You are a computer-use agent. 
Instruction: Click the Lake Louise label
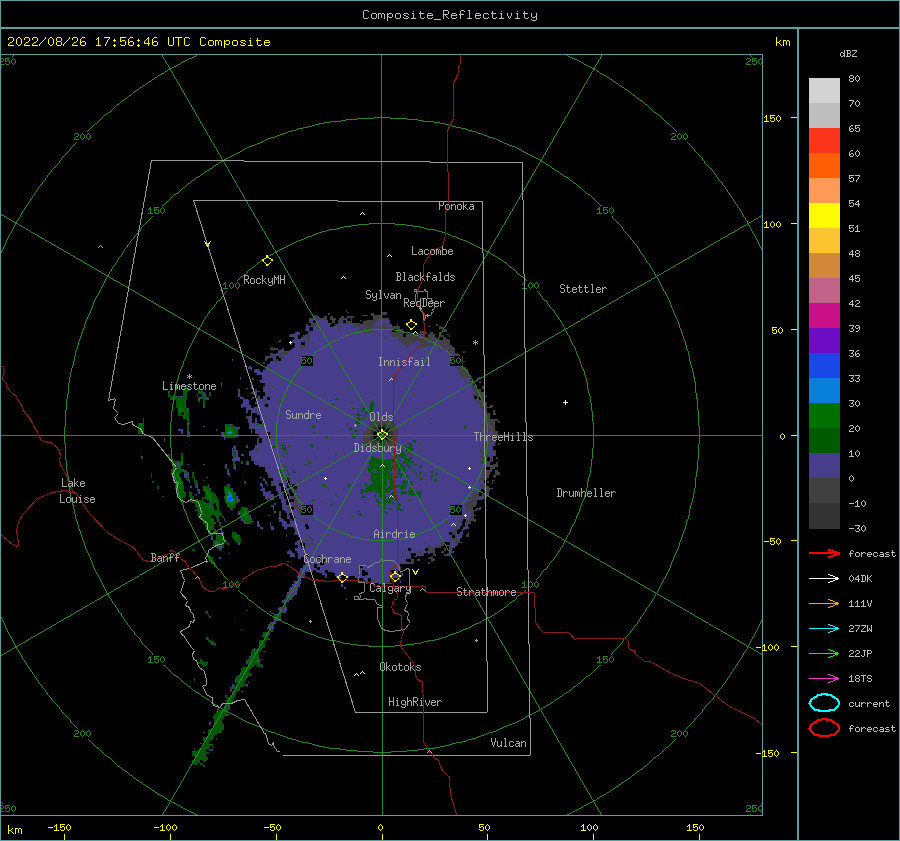pos(77,491)
